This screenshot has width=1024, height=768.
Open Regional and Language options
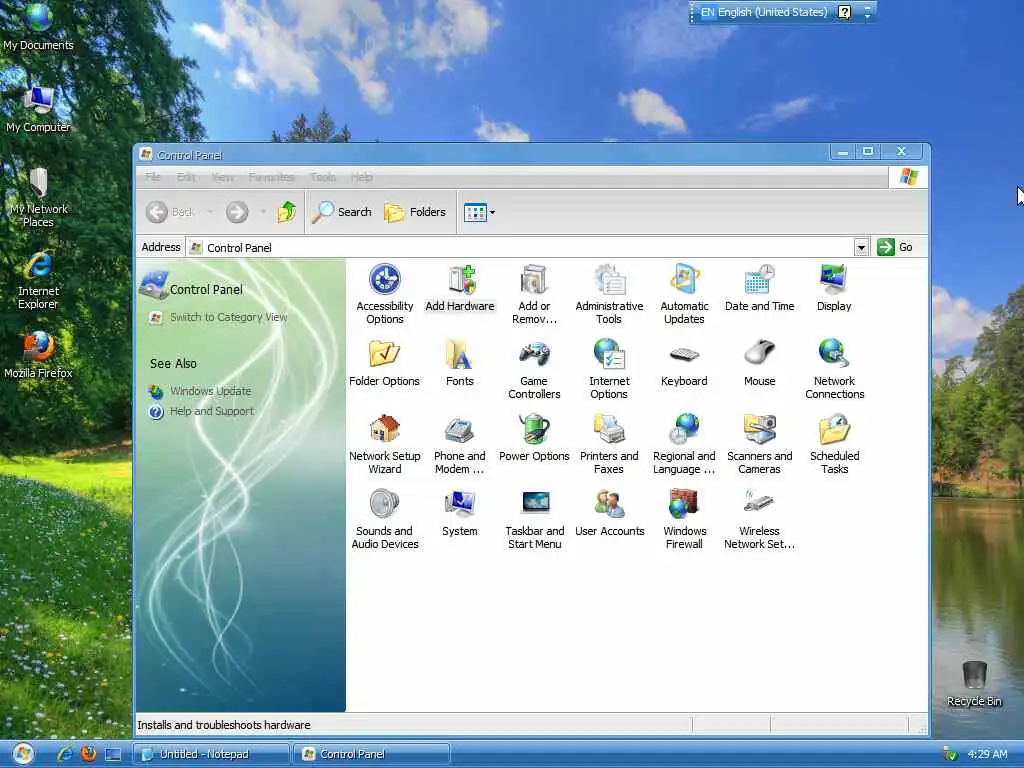click(684, 443)
